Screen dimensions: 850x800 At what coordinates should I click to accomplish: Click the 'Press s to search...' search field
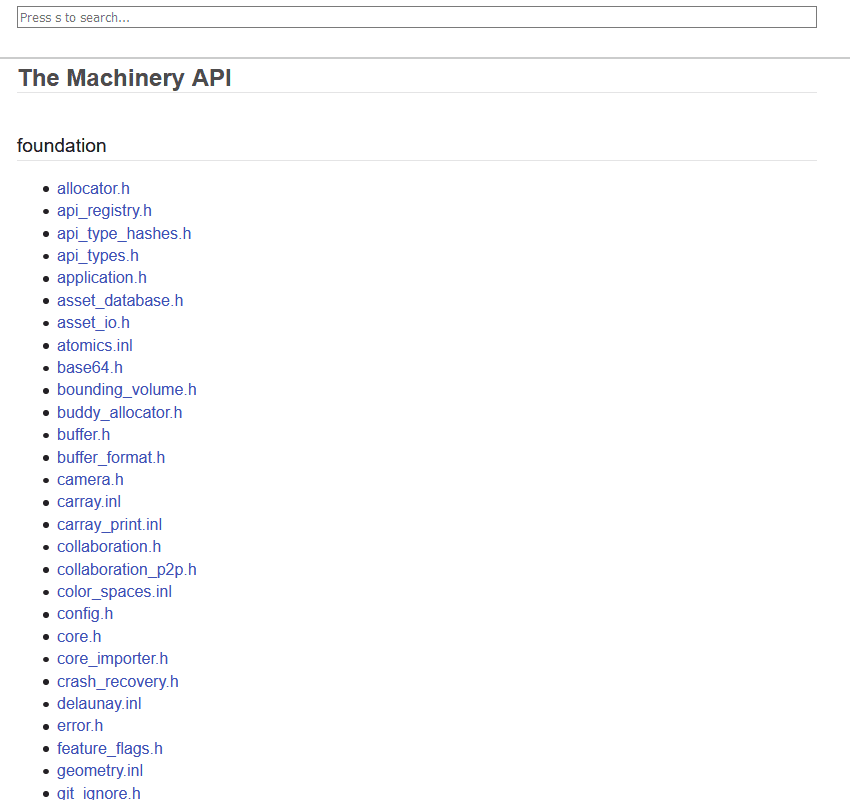click(416, 17)
